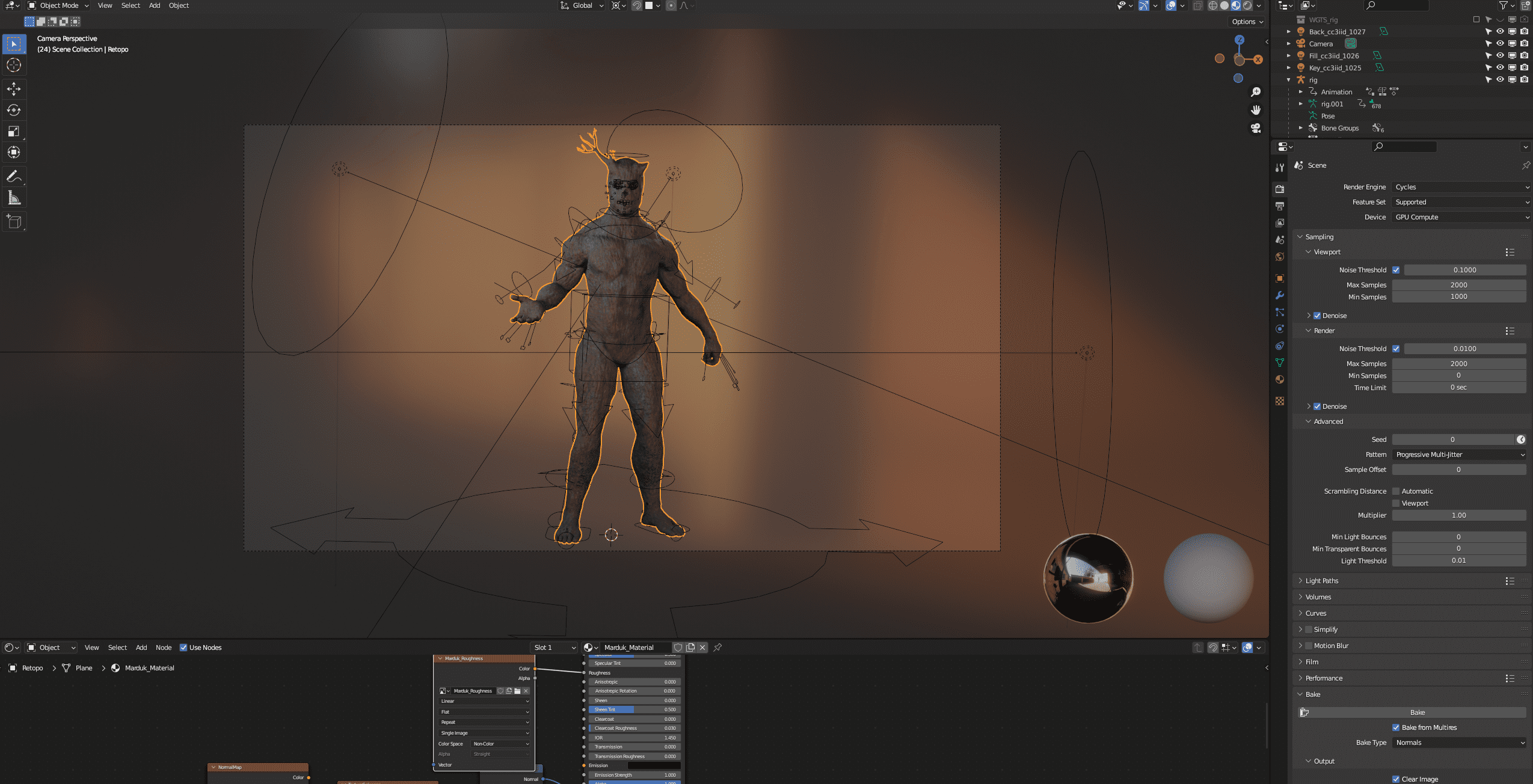Open the Bake Type dropdown
This screenshot has height=784, width=1533.
click(x=1459, y=743)
